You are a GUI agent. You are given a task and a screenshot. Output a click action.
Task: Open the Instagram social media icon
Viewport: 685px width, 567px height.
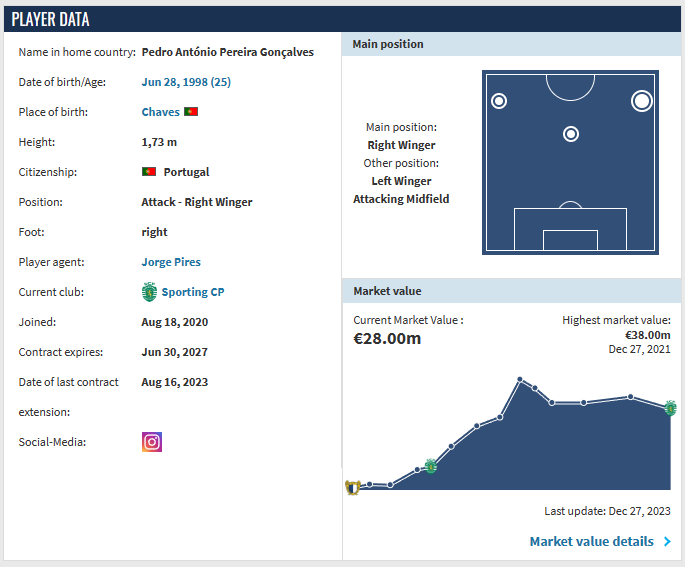click(x=151, y=442)
